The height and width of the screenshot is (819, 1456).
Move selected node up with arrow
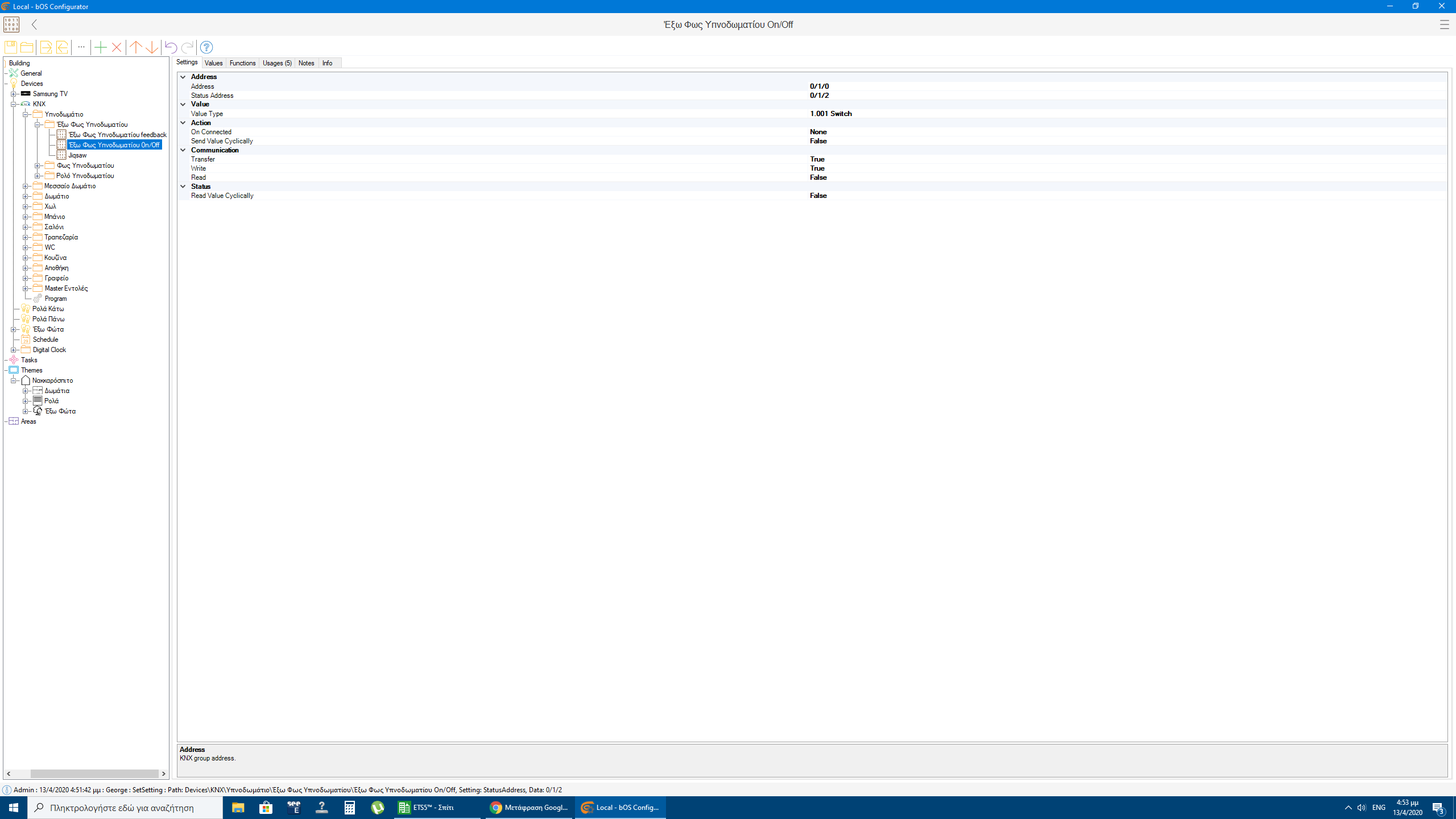pyautogui.click(x=135, y=47)
